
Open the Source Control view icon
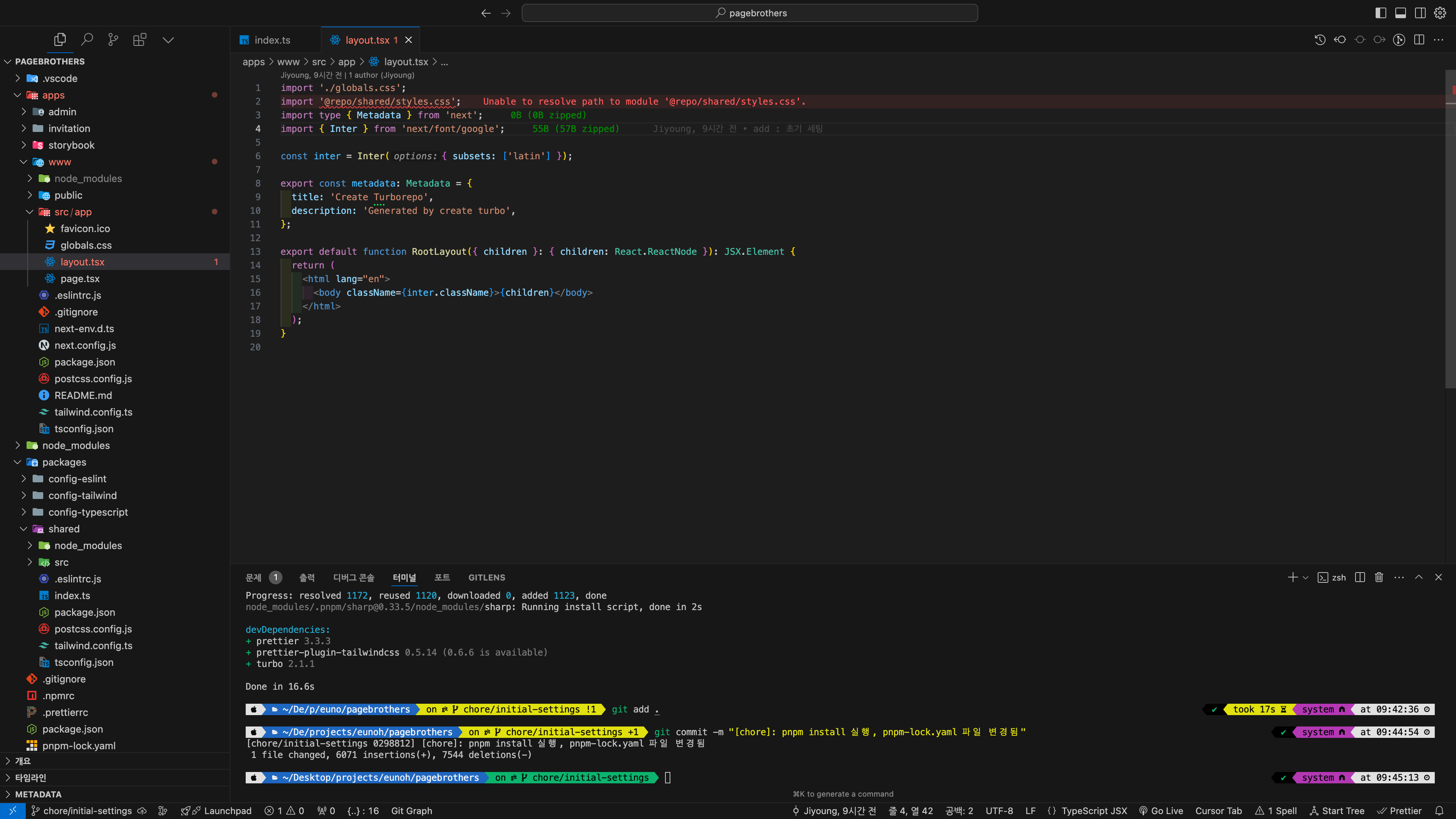(x=113, y=39)
